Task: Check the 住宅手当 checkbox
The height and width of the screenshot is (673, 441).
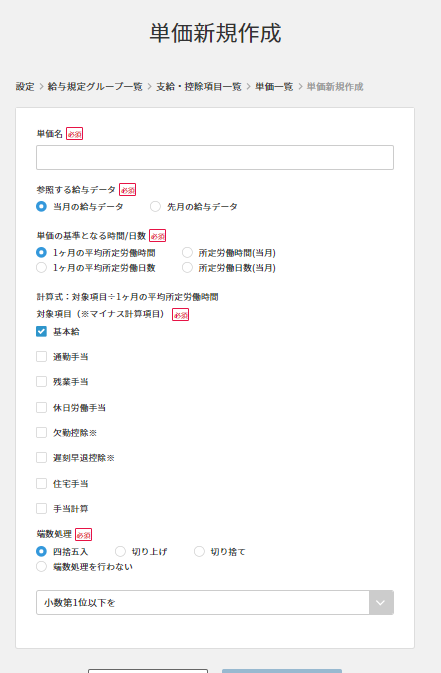Action: [x=41, y=484]
